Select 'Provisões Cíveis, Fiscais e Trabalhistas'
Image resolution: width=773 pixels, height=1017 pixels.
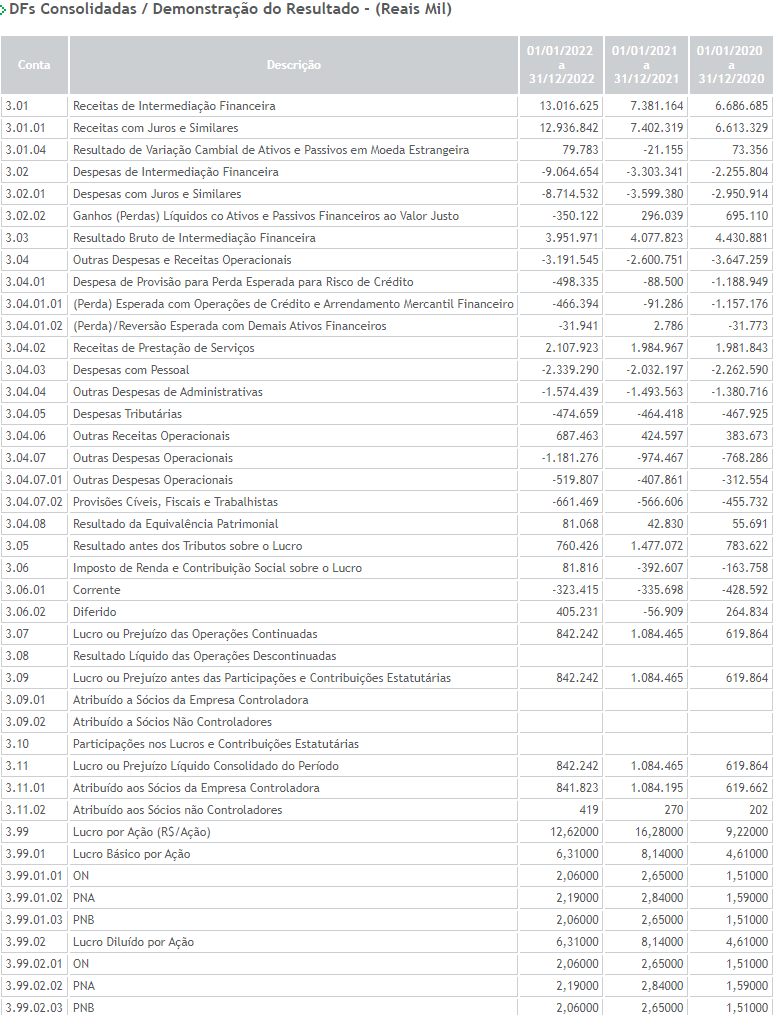(175, 503)
